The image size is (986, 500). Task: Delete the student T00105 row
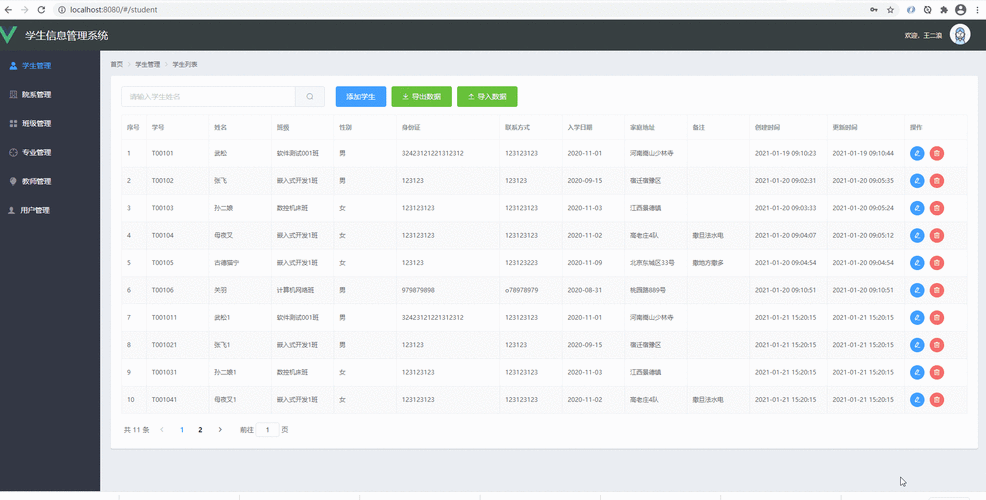[936, 262]
